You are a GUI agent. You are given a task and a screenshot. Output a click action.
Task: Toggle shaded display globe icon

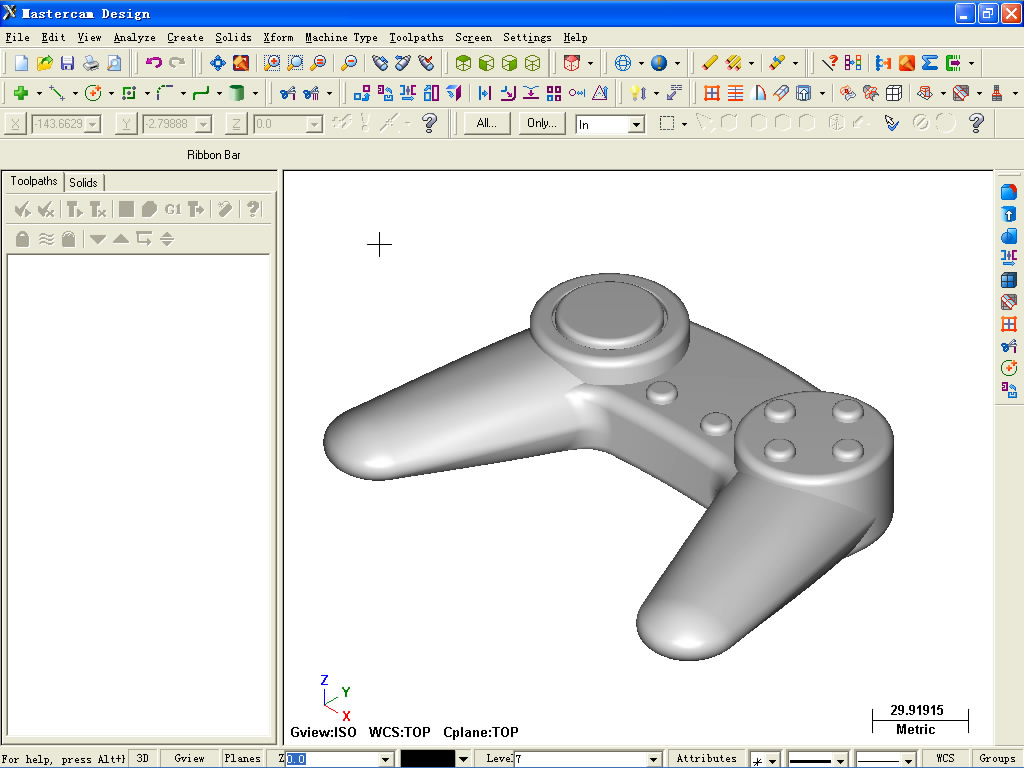coord(659,63)
